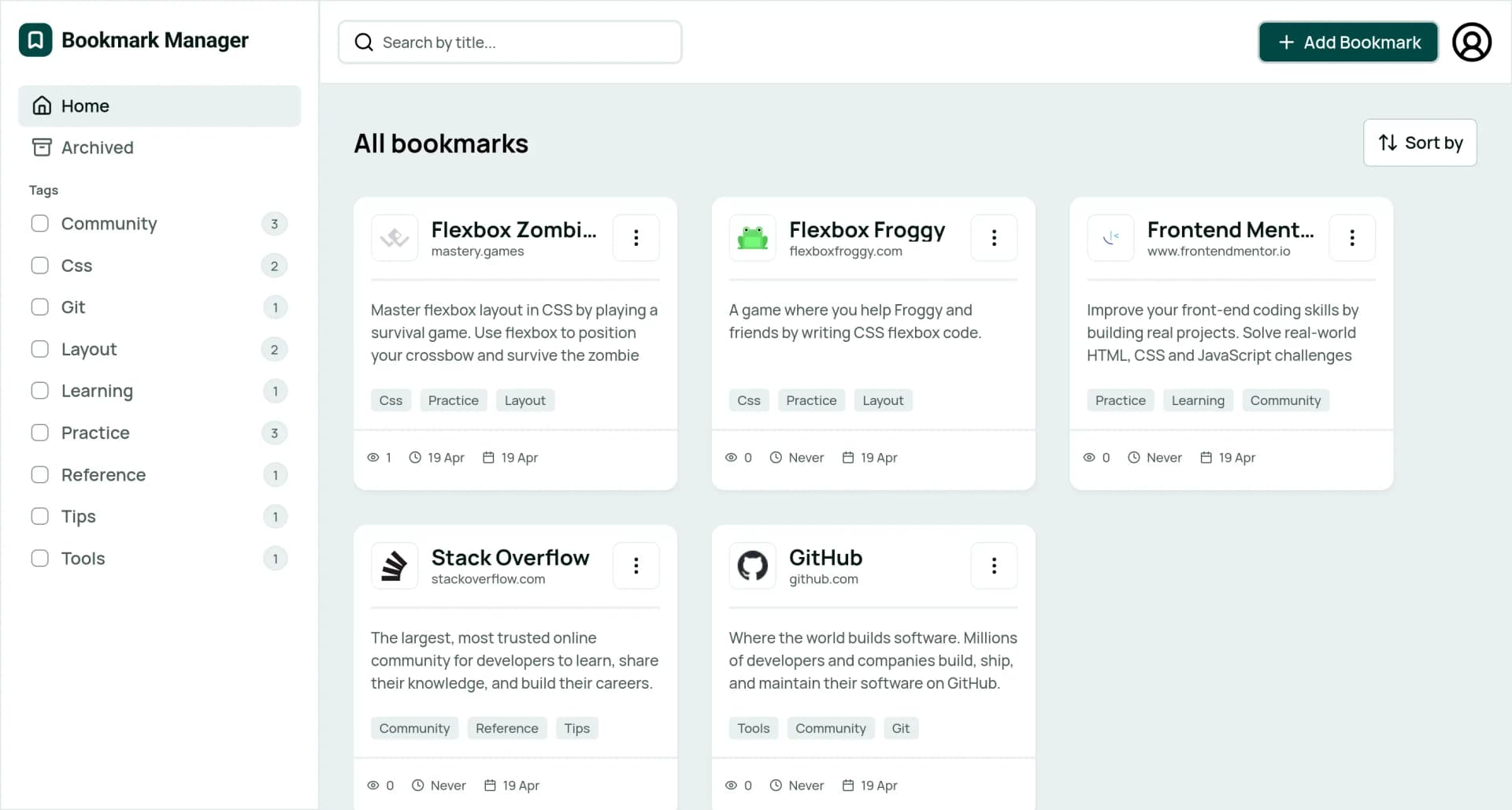Click the Tools tag on GitHub card
The image size is (1512, 810).
[754, 728]
